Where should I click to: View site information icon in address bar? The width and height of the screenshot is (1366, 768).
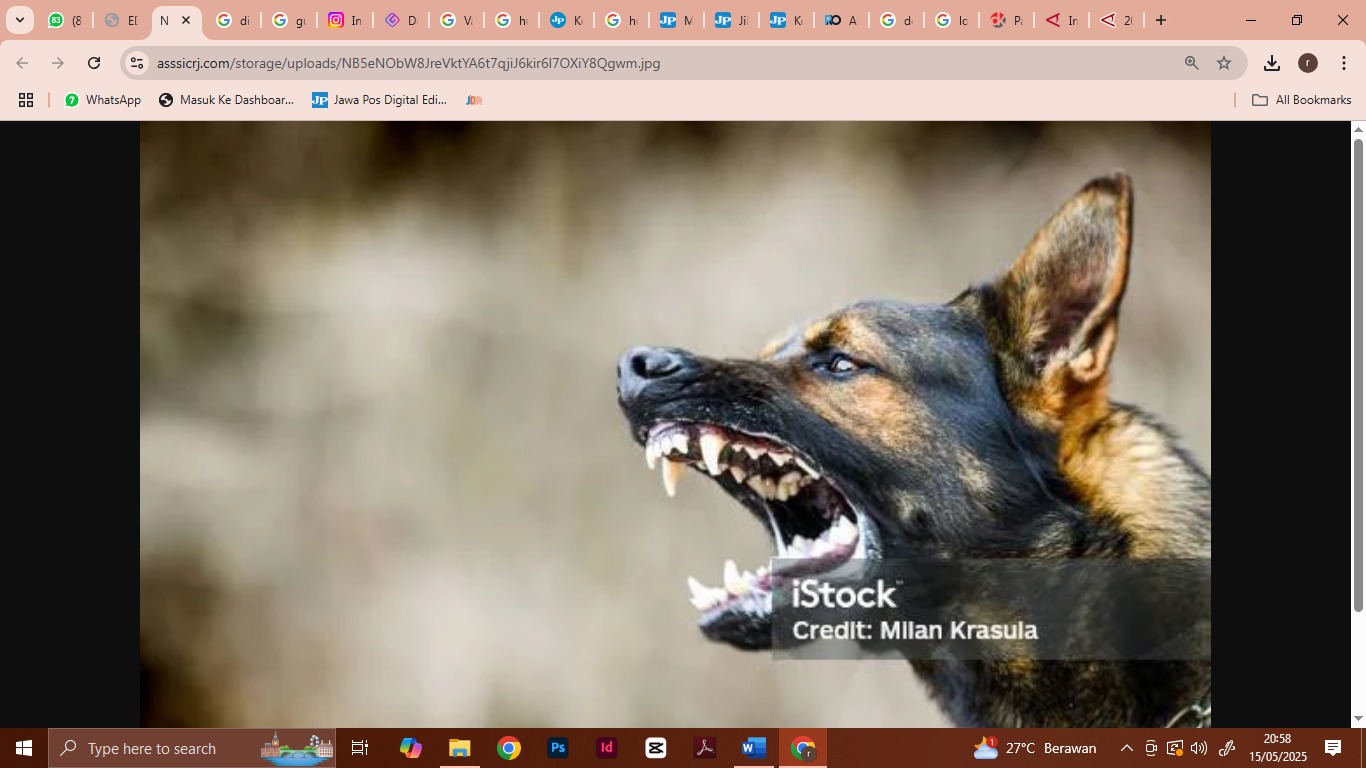[137, 63]
